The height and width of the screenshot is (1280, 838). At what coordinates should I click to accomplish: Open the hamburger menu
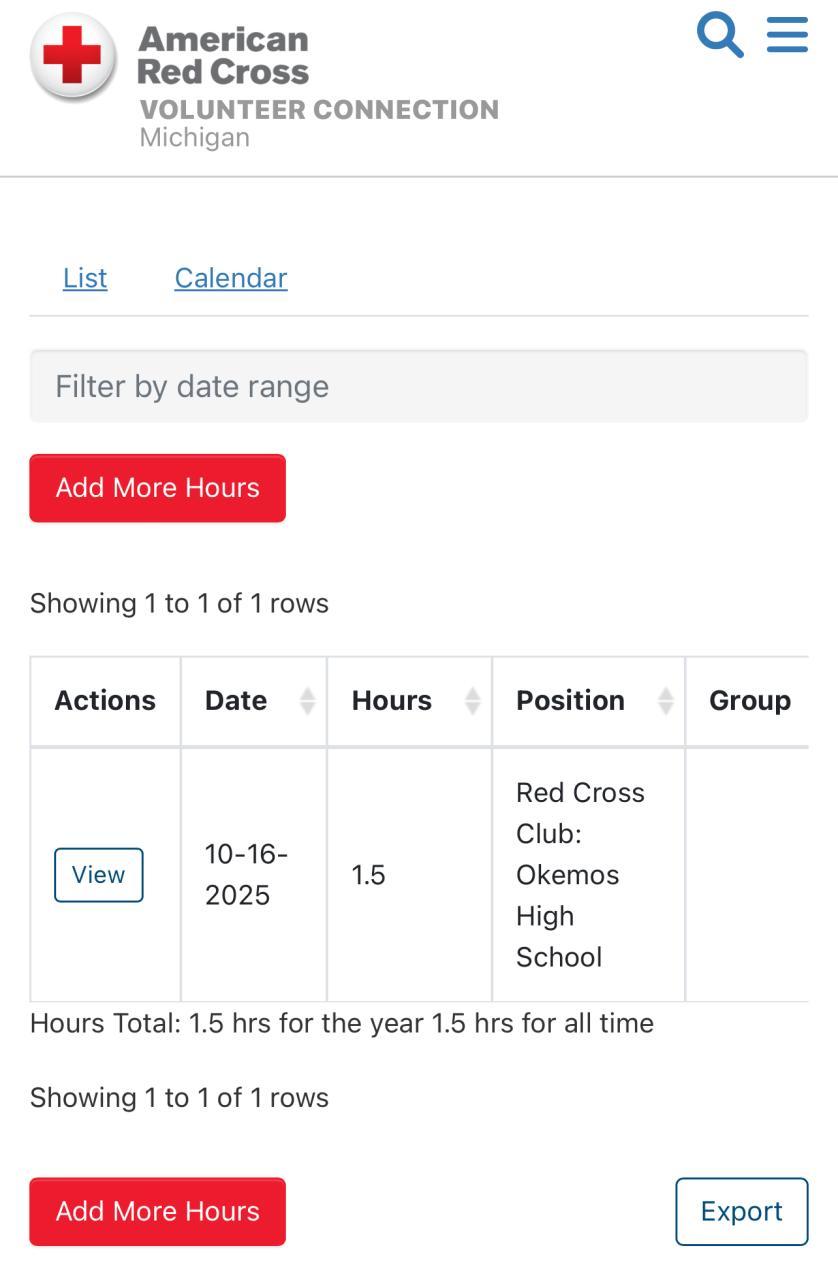pyautogui.click(x=787, y=33)
